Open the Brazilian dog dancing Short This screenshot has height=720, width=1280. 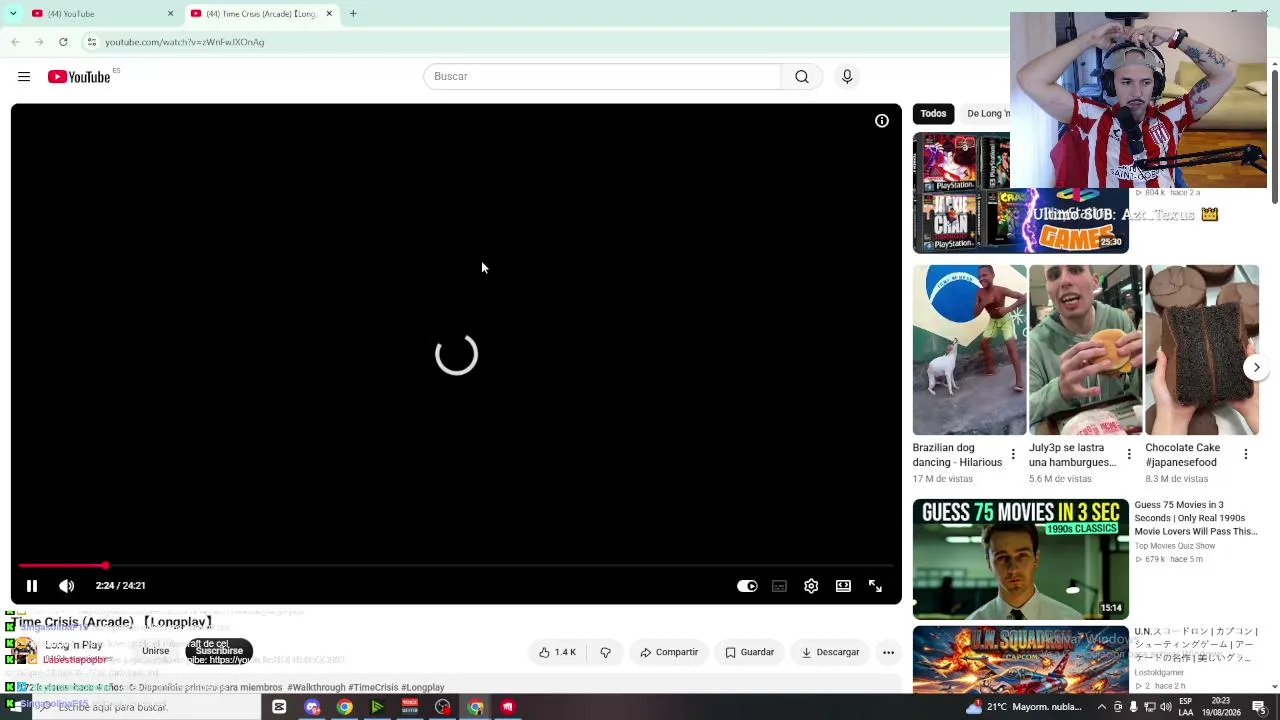point(969,350)
